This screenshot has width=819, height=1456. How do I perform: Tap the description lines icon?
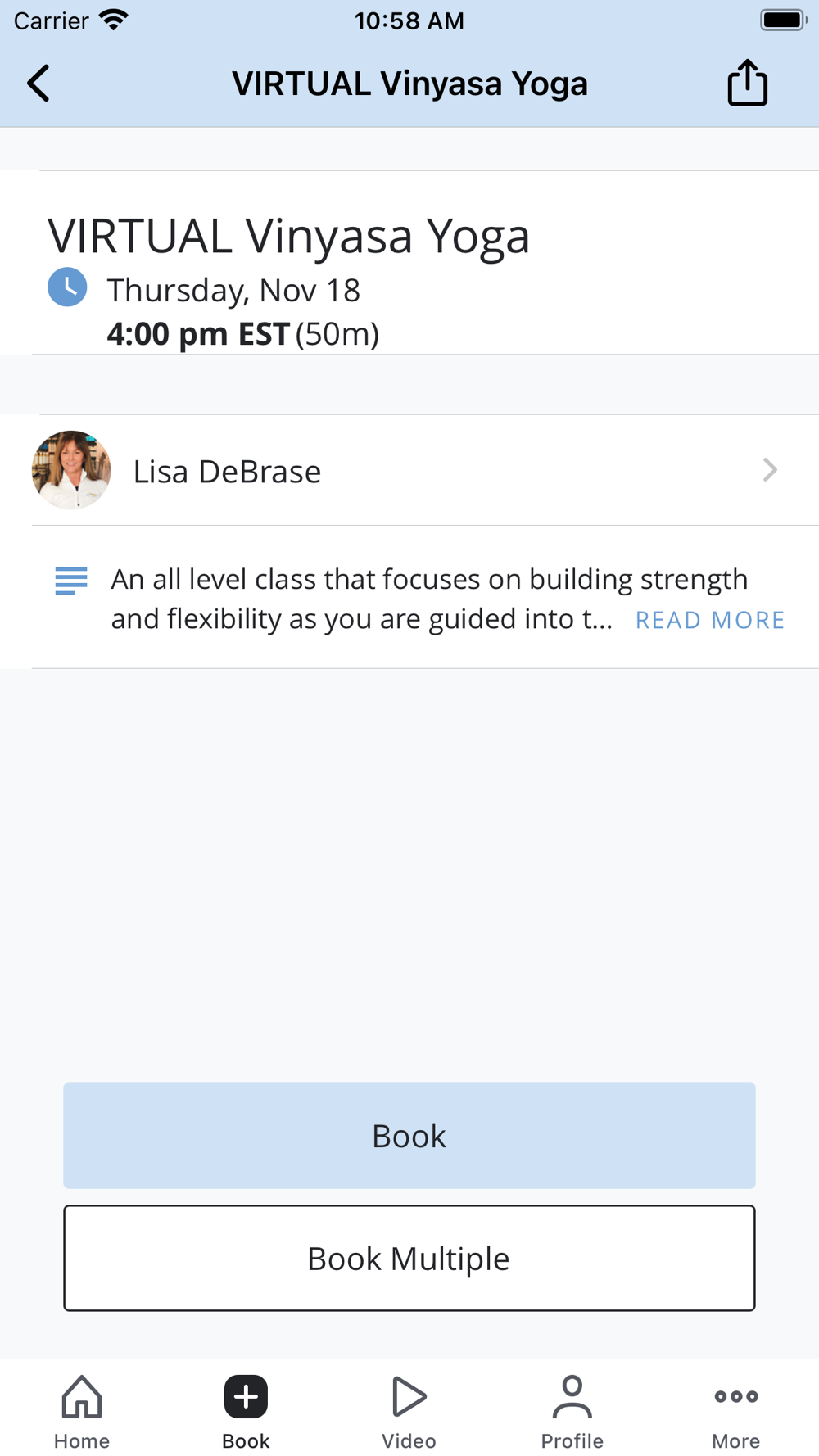tap(71, 581)
